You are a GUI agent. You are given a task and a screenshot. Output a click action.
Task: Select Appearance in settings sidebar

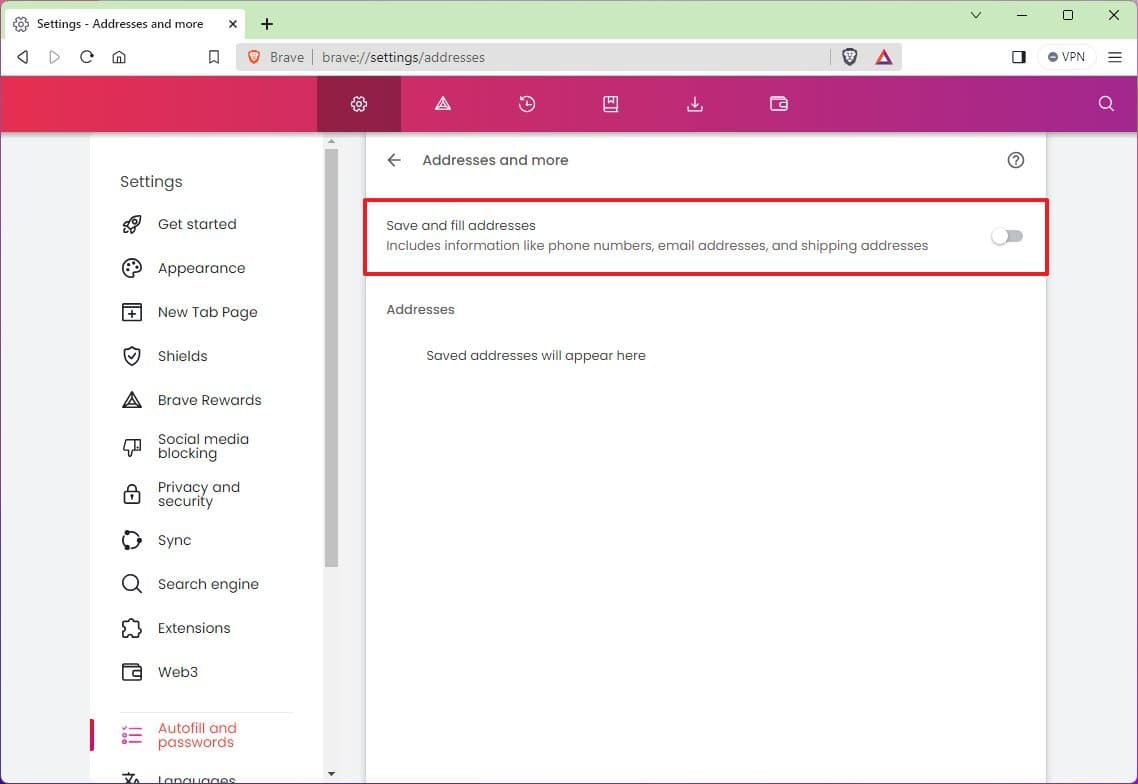click(201, 268)
